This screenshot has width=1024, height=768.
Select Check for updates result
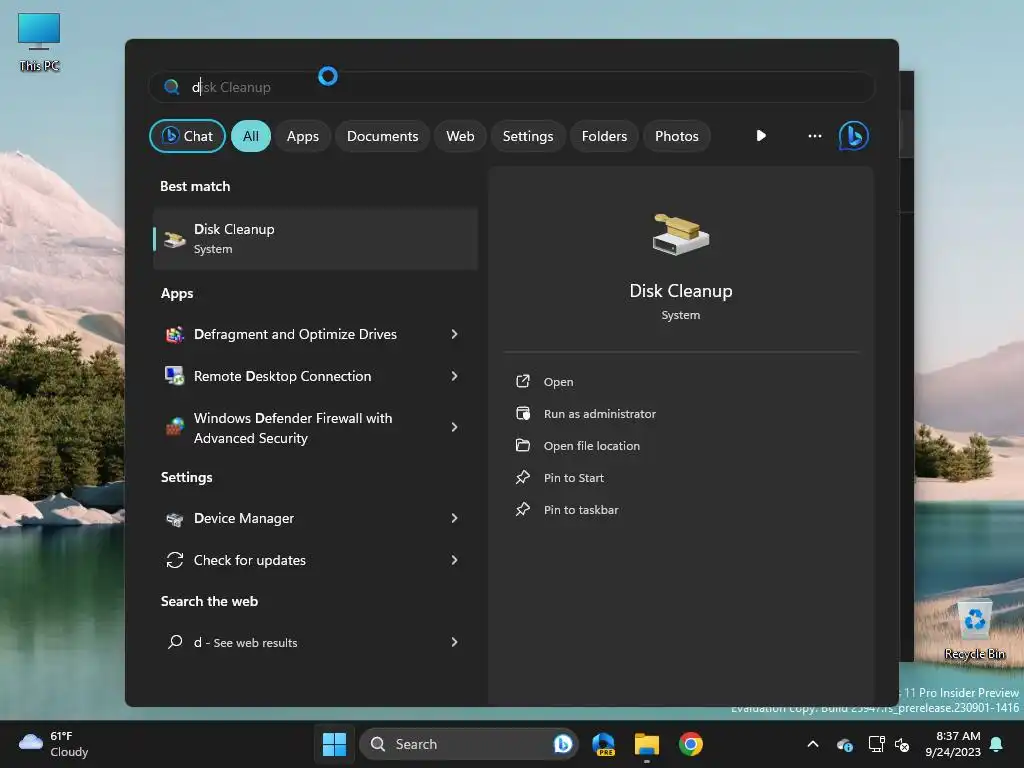315,560
